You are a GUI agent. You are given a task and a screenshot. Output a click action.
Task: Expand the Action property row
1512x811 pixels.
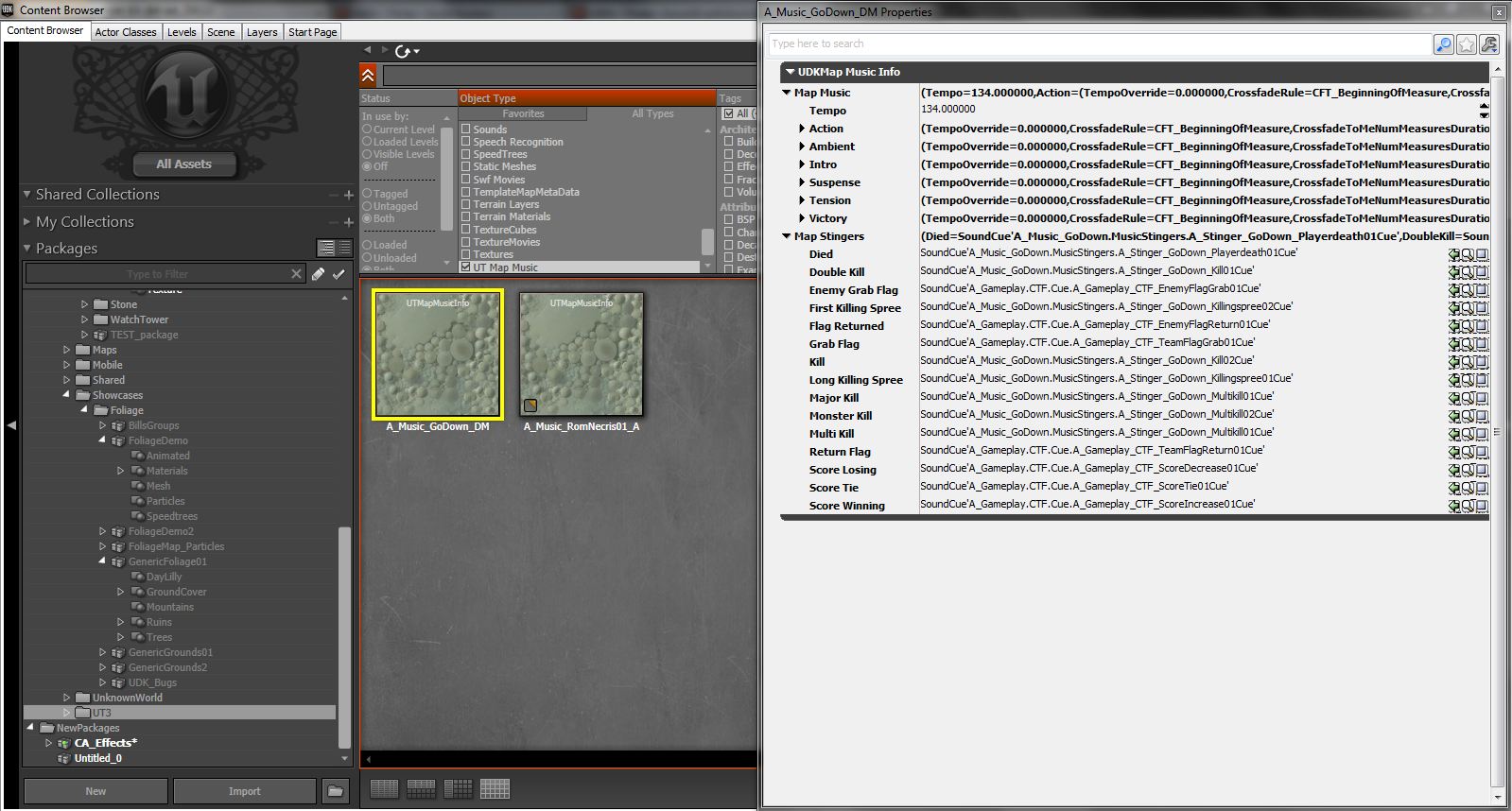pyautogui.click(x=802, y=129)
